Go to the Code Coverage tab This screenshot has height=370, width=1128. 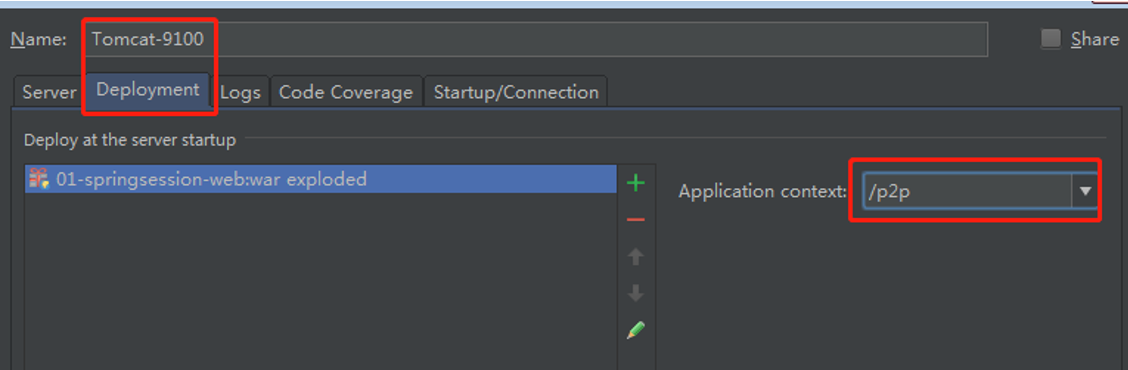click(x=346, y=92)
